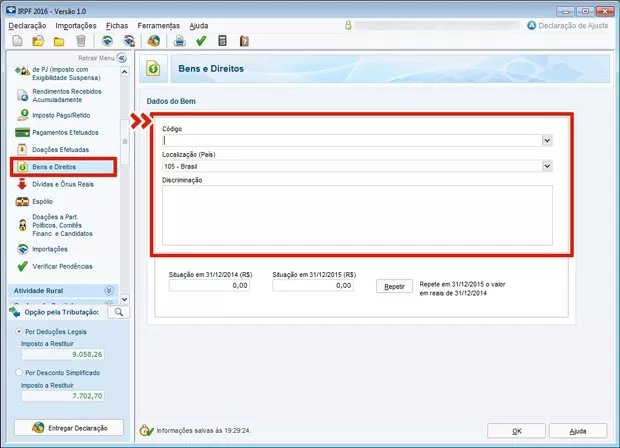Open the Fichas menu
Screen dimensions: 620x448
coord(116,24)
